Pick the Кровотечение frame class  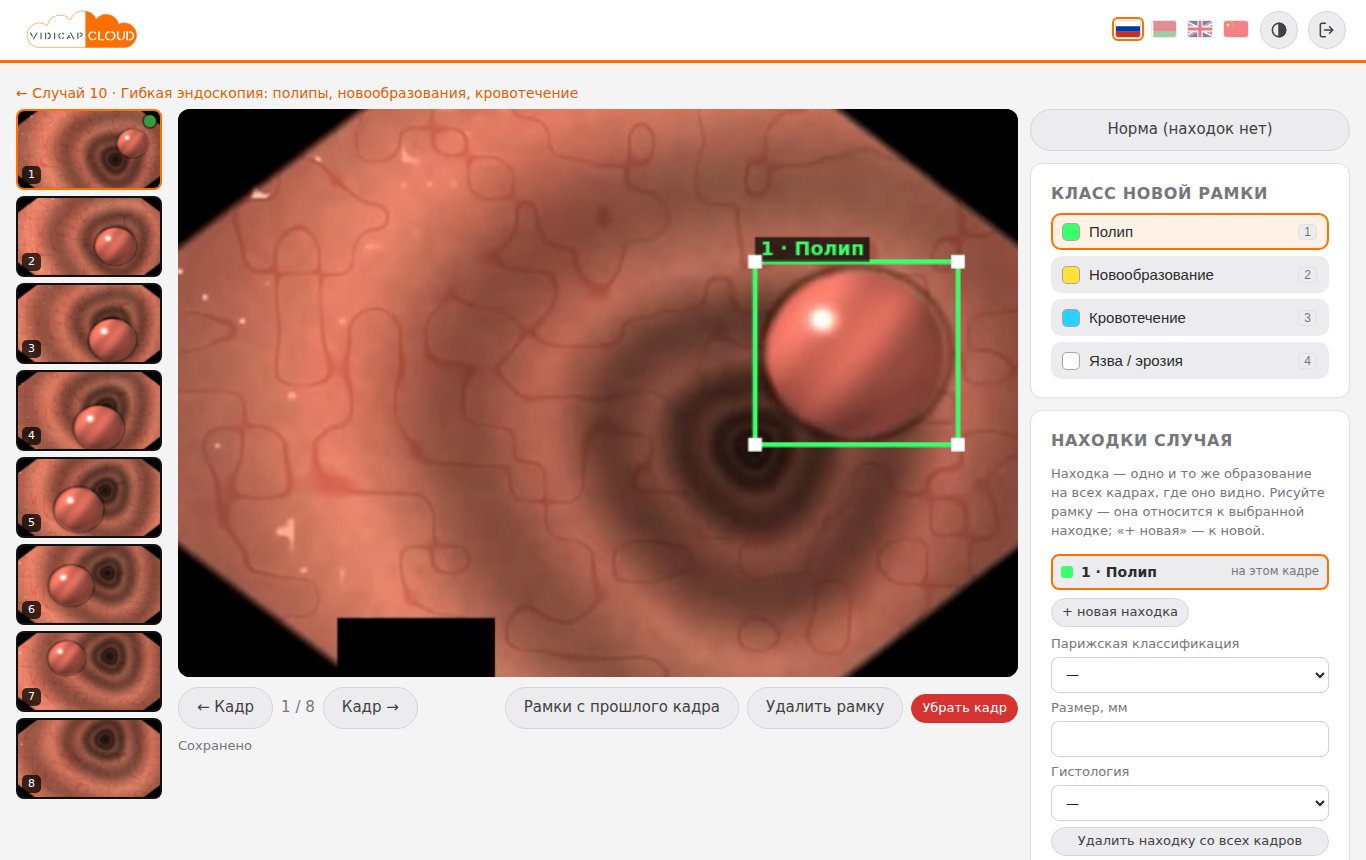pos(1190,318)
